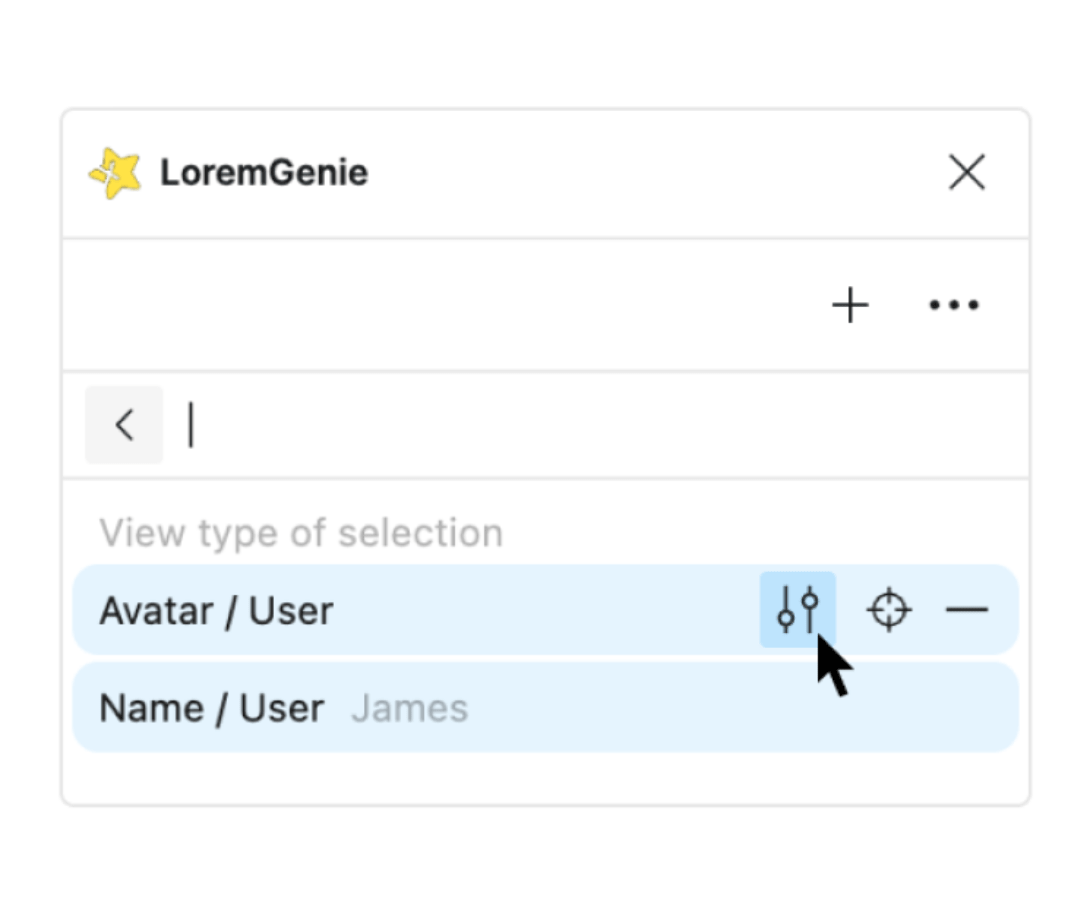This screenshot has width=1090, height=918.
Task: Click the "View type of selection" hint text
Action: pos(300,533)
